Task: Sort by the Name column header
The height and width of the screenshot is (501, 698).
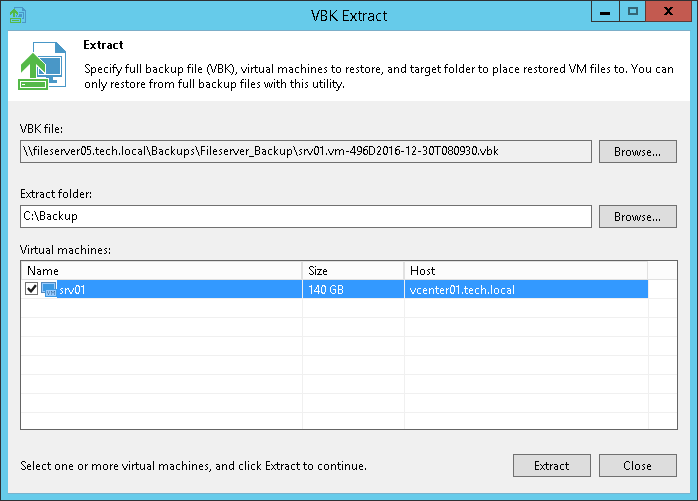Action: tap(161, 270)
